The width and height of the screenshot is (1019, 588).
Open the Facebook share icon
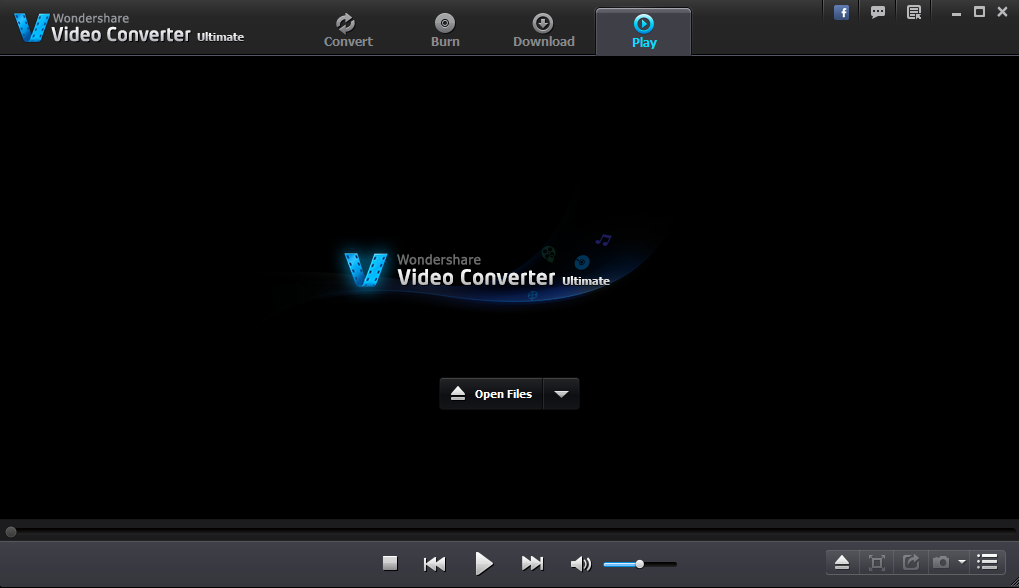tap(842, 12)
